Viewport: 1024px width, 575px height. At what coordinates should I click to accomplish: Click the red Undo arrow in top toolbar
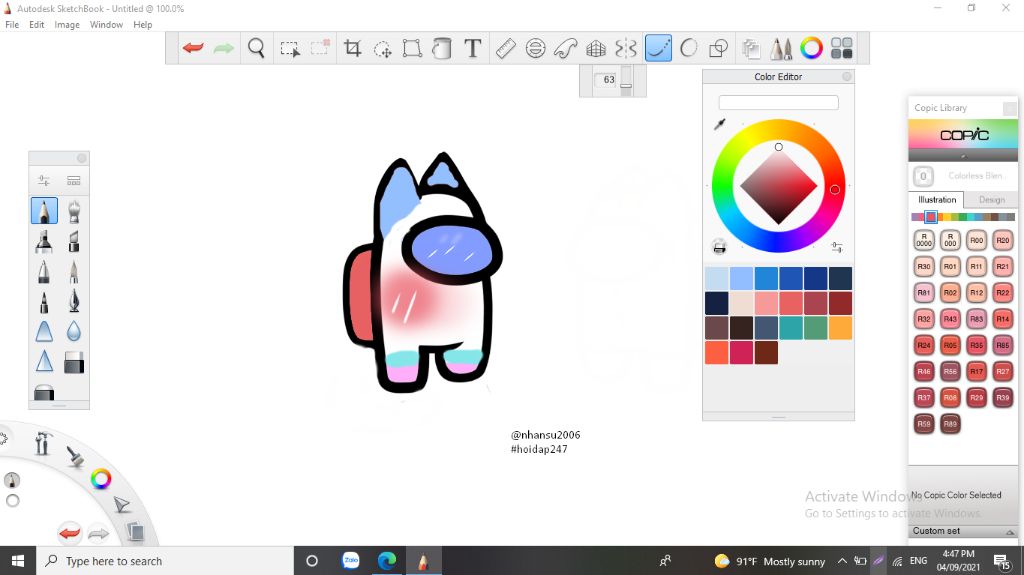pos(193,48)
